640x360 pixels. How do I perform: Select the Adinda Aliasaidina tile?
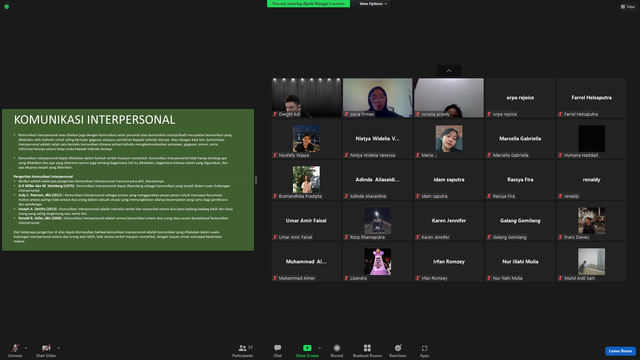point(378,180)
